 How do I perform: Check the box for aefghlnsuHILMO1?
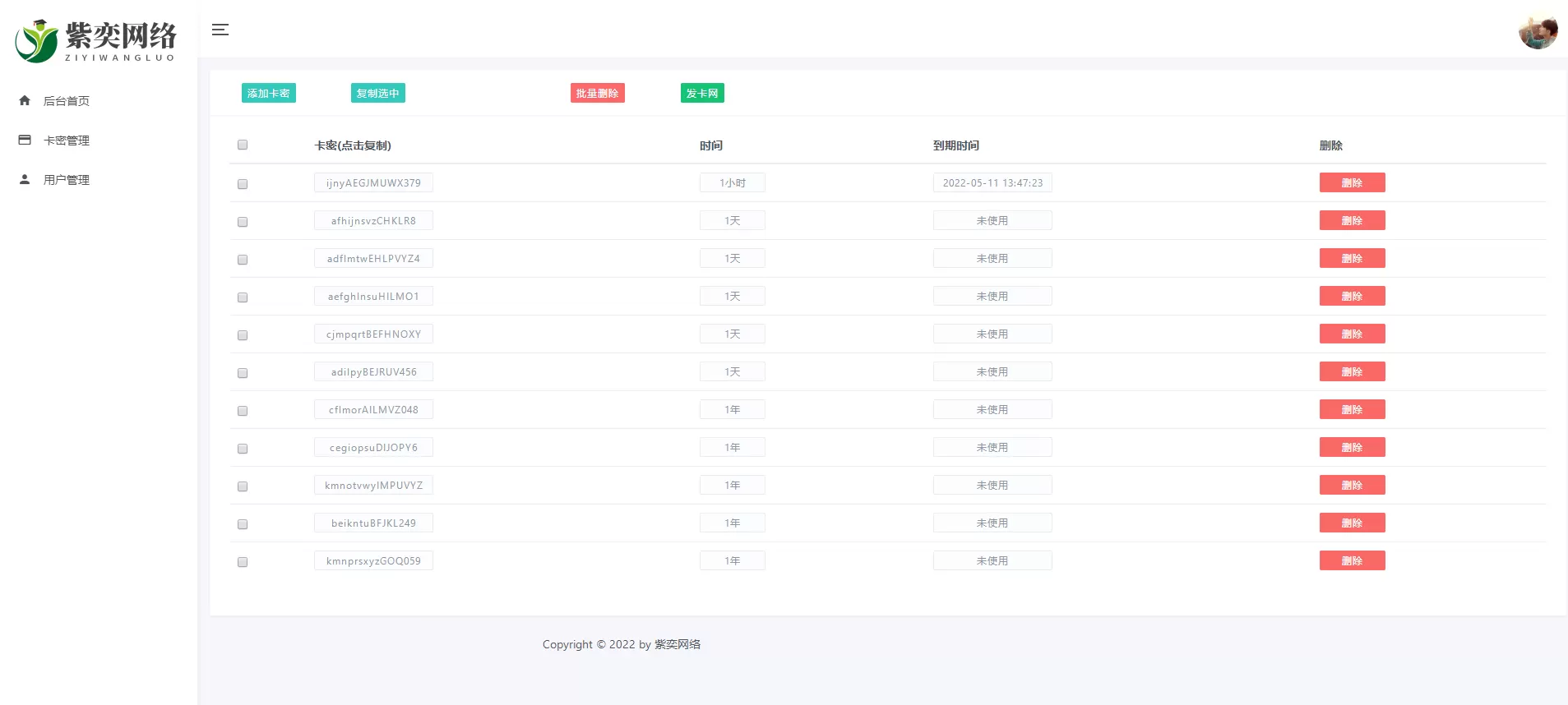[243, 297]
